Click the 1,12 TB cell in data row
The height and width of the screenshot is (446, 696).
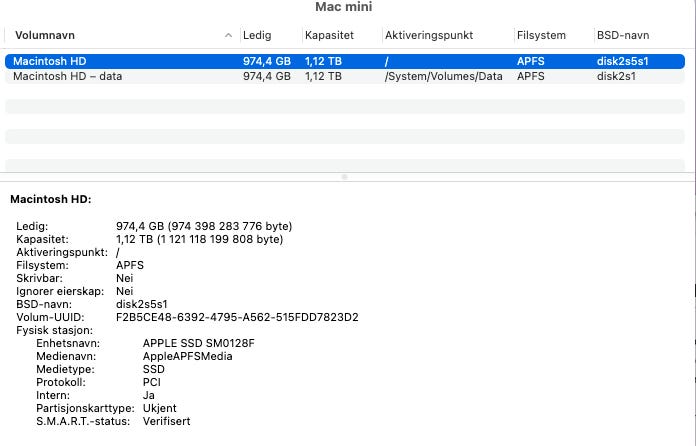(323, 76)
